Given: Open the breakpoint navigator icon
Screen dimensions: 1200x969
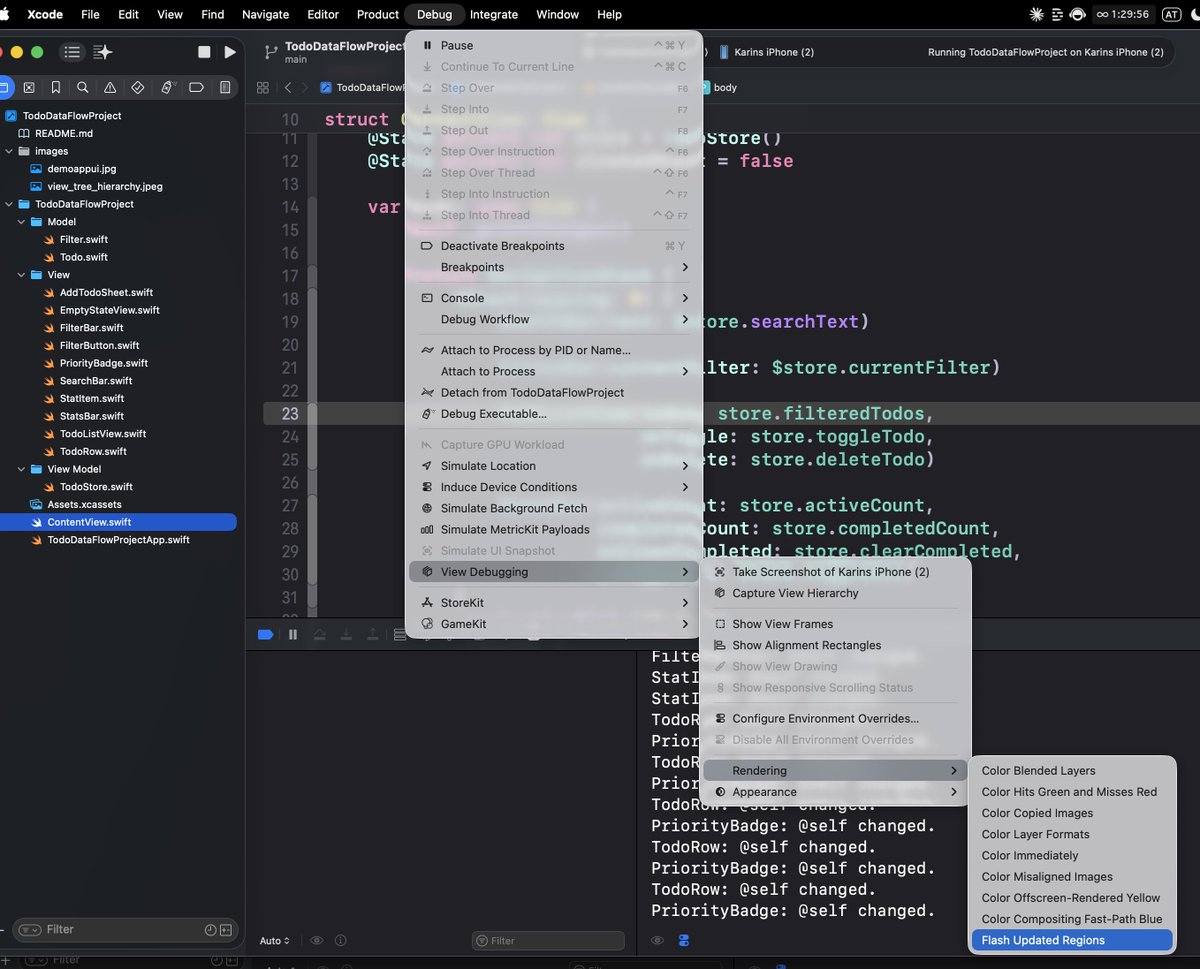Looking at the screenshot, I should [x=196, y=88].
